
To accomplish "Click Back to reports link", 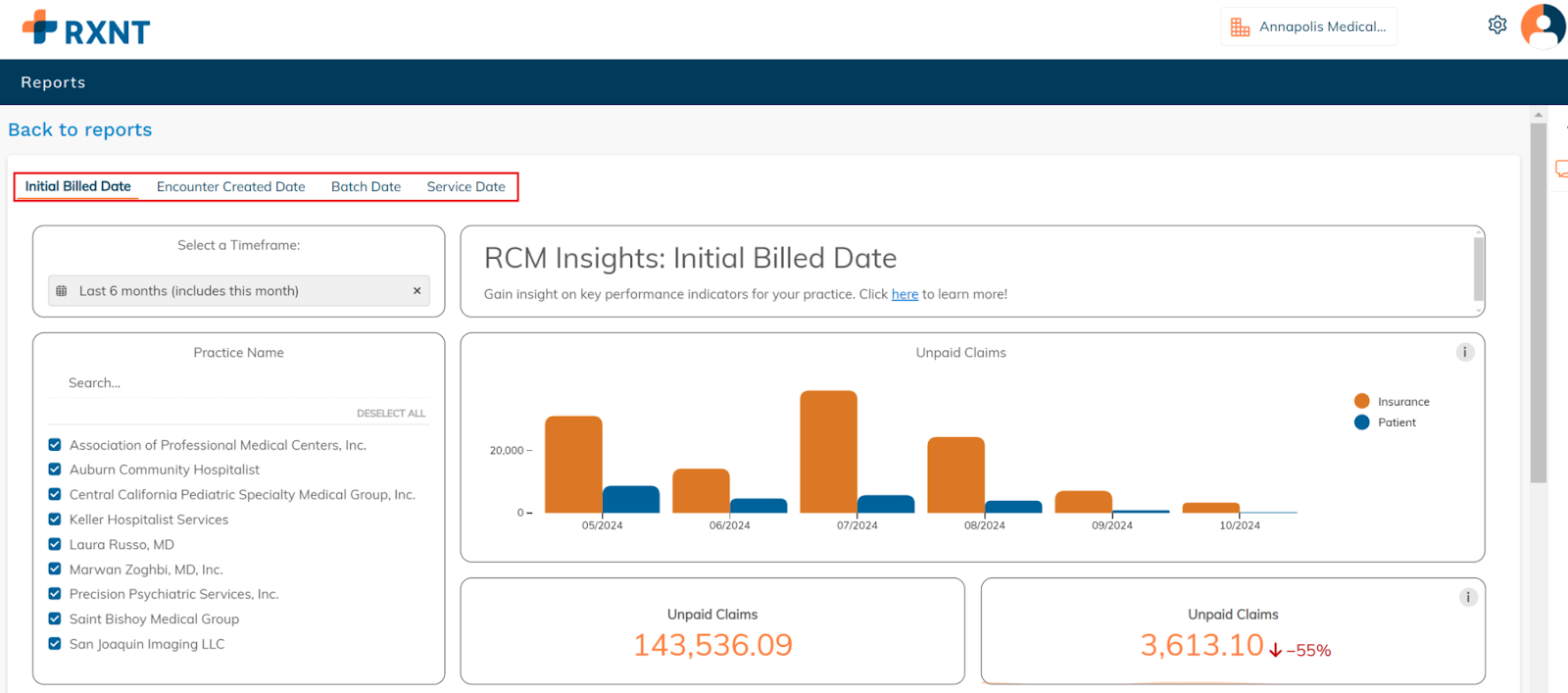I will pyautogui.click(x=80, y=130).
